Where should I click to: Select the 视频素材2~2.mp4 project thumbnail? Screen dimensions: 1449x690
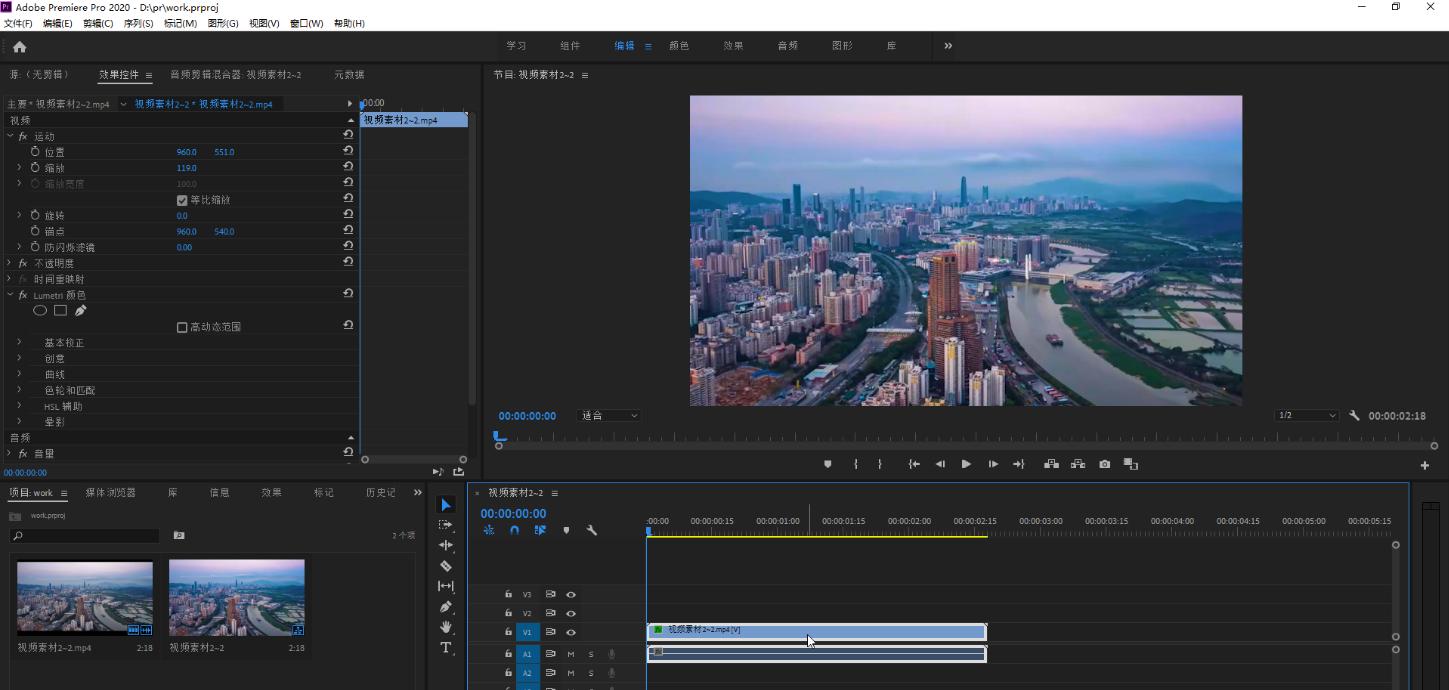(x=85, y=598)
